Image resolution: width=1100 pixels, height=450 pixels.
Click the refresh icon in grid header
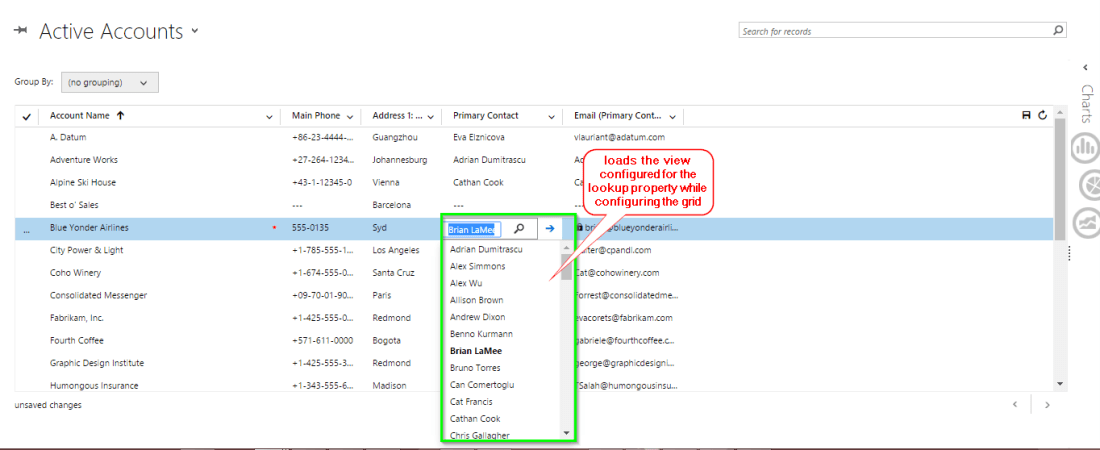[x=1042, y=116]
